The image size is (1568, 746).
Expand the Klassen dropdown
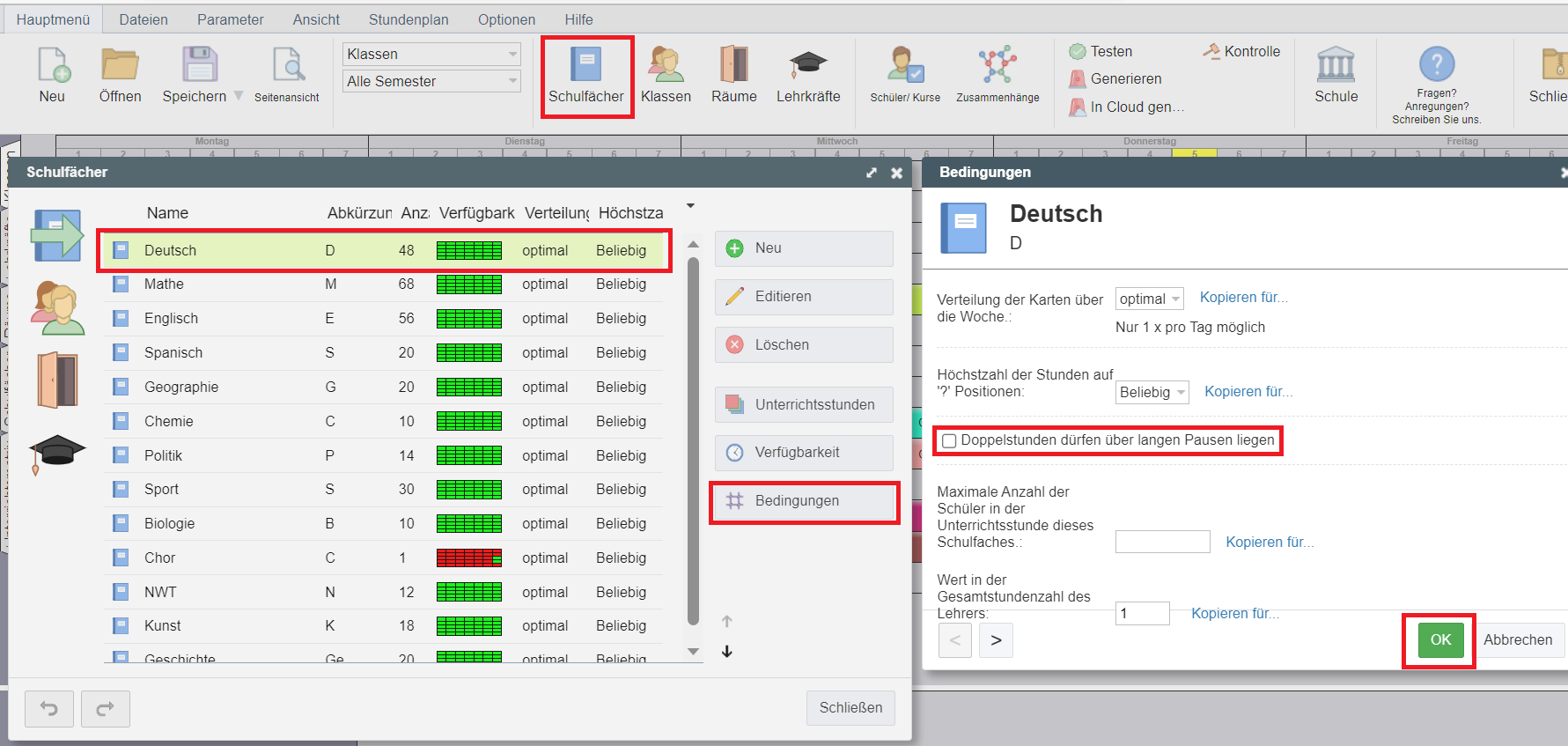pos(431,54)
